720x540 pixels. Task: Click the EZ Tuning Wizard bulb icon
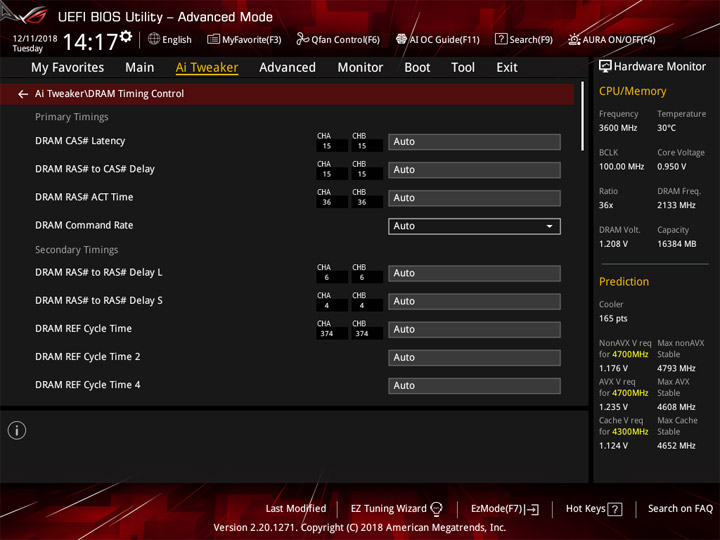click(x=436, y=509)
